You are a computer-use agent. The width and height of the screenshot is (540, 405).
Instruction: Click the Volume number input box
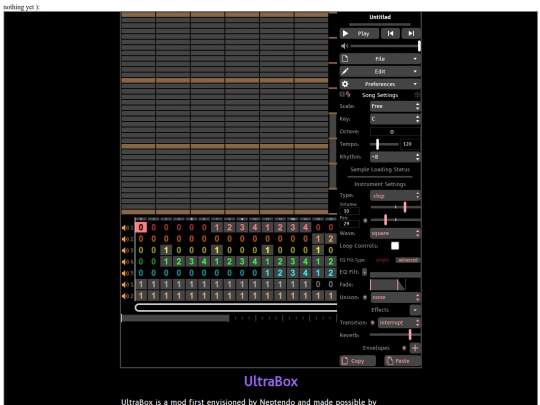tap(349, 211)
